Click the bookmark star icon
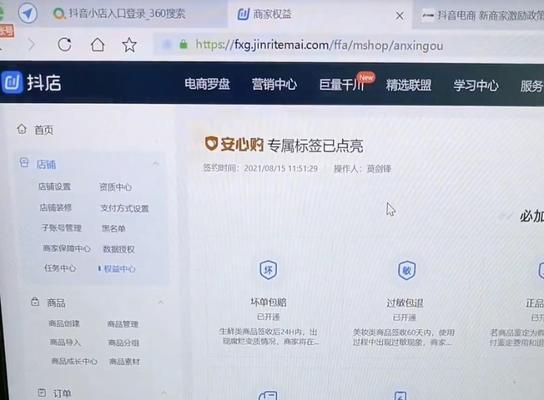 click(x=129, y=45)
